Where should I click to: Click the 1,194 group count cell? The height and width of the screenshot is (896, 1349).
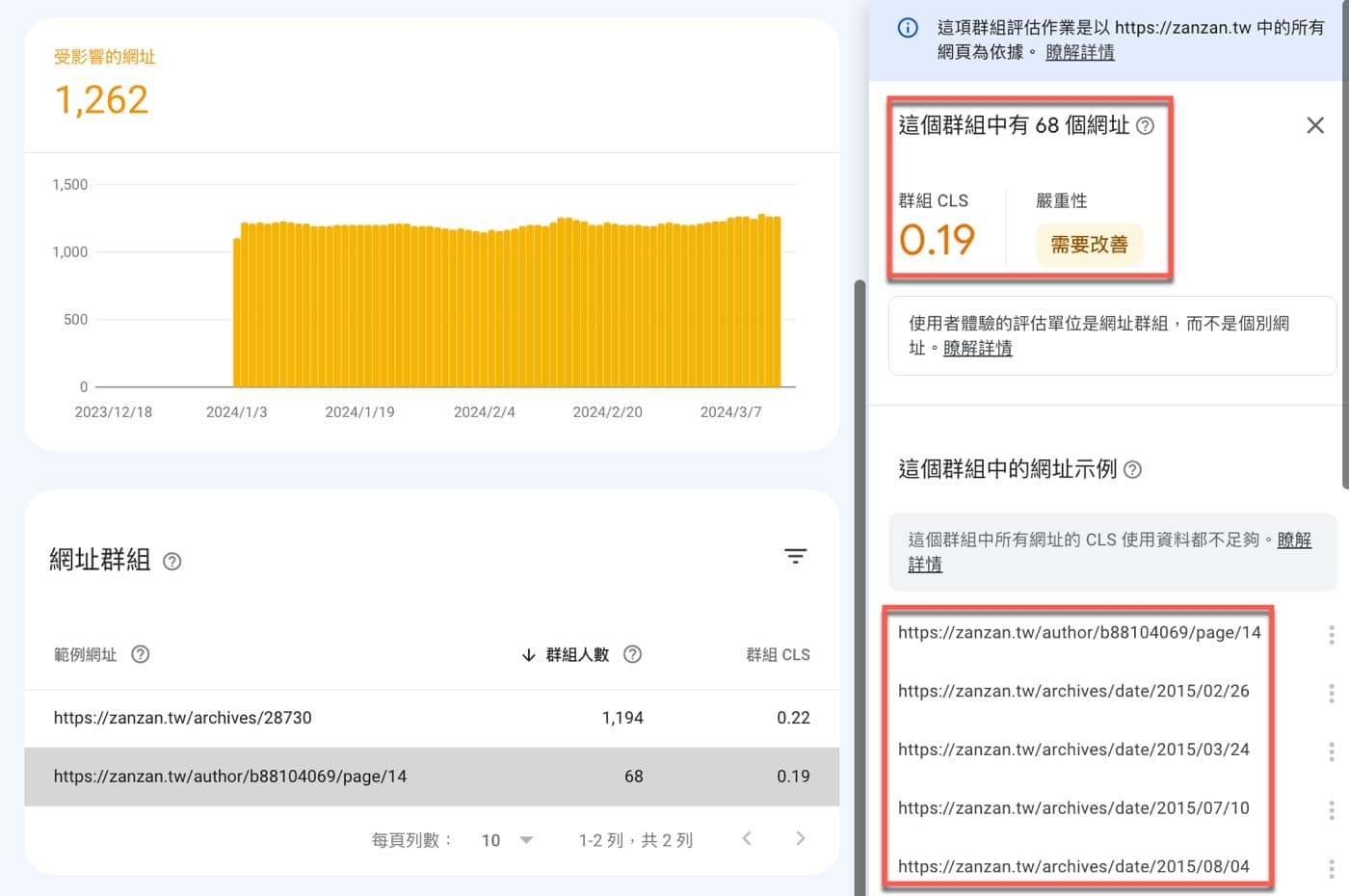coord(622,718)
